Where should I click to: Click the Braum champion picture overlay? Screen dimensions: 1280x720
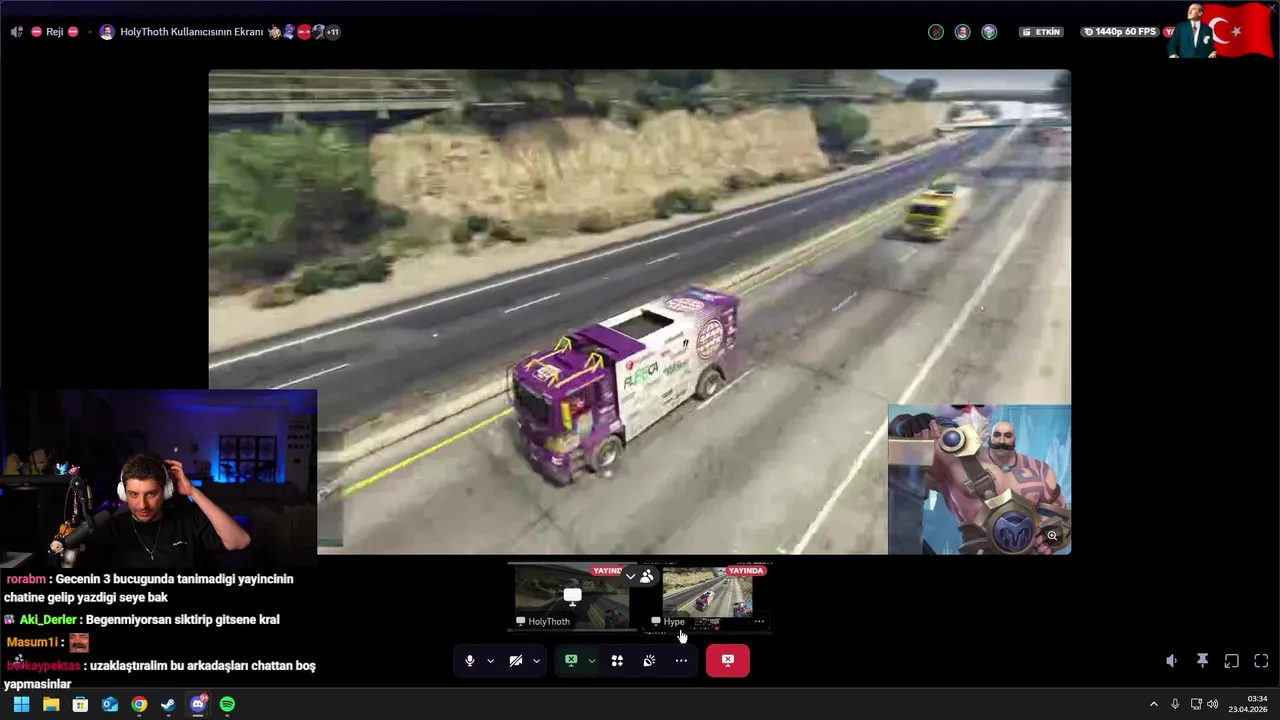[x=979, y=479]
